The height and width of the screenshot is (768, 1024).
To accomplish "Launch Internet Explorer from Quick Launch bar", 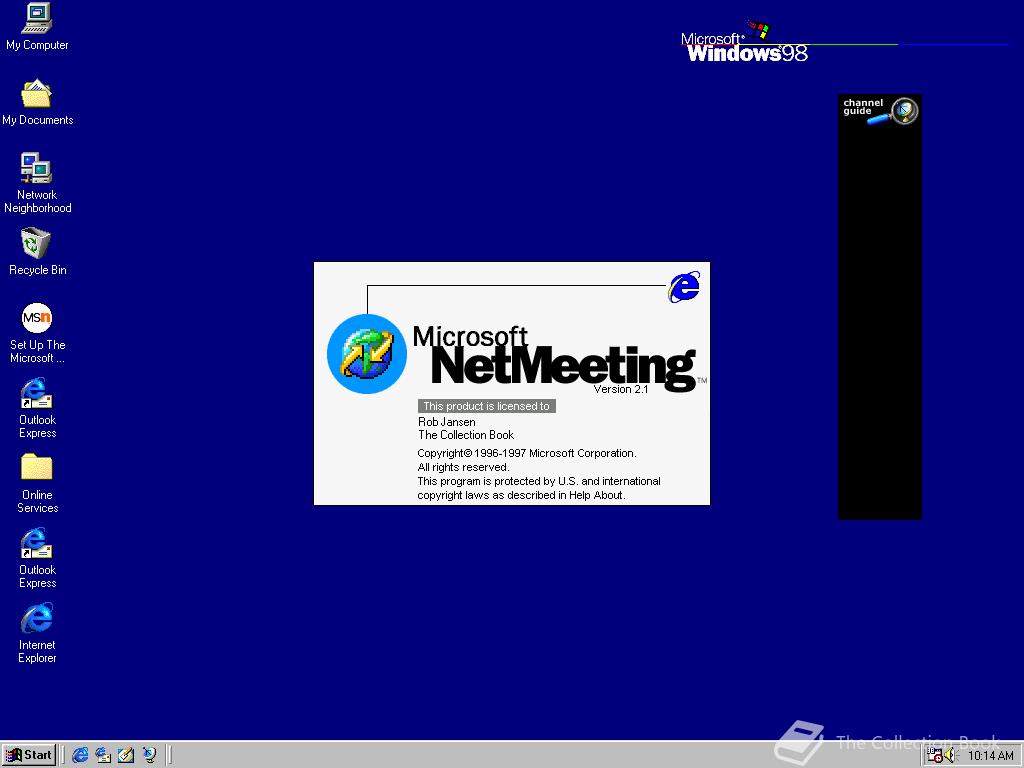I will [80, 755].
